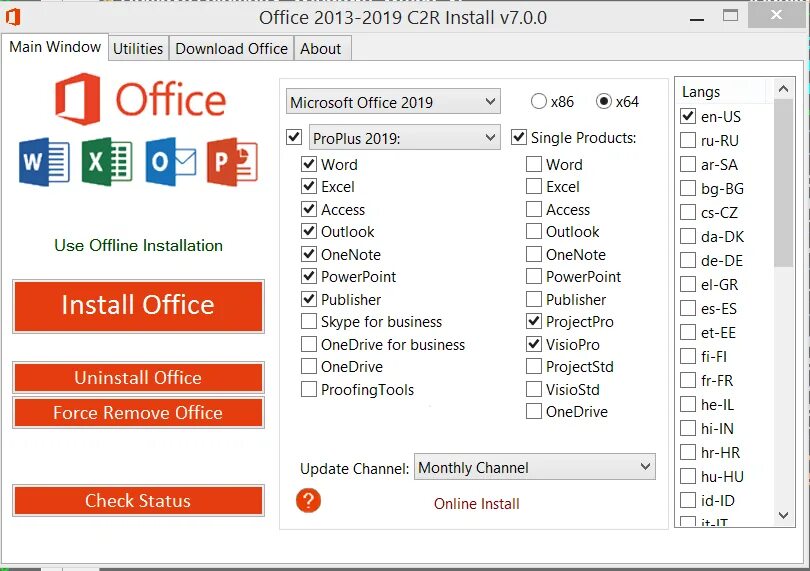
Task: Uncheck Outlook in the ProPlus list
Action: (x=309, y=232)
